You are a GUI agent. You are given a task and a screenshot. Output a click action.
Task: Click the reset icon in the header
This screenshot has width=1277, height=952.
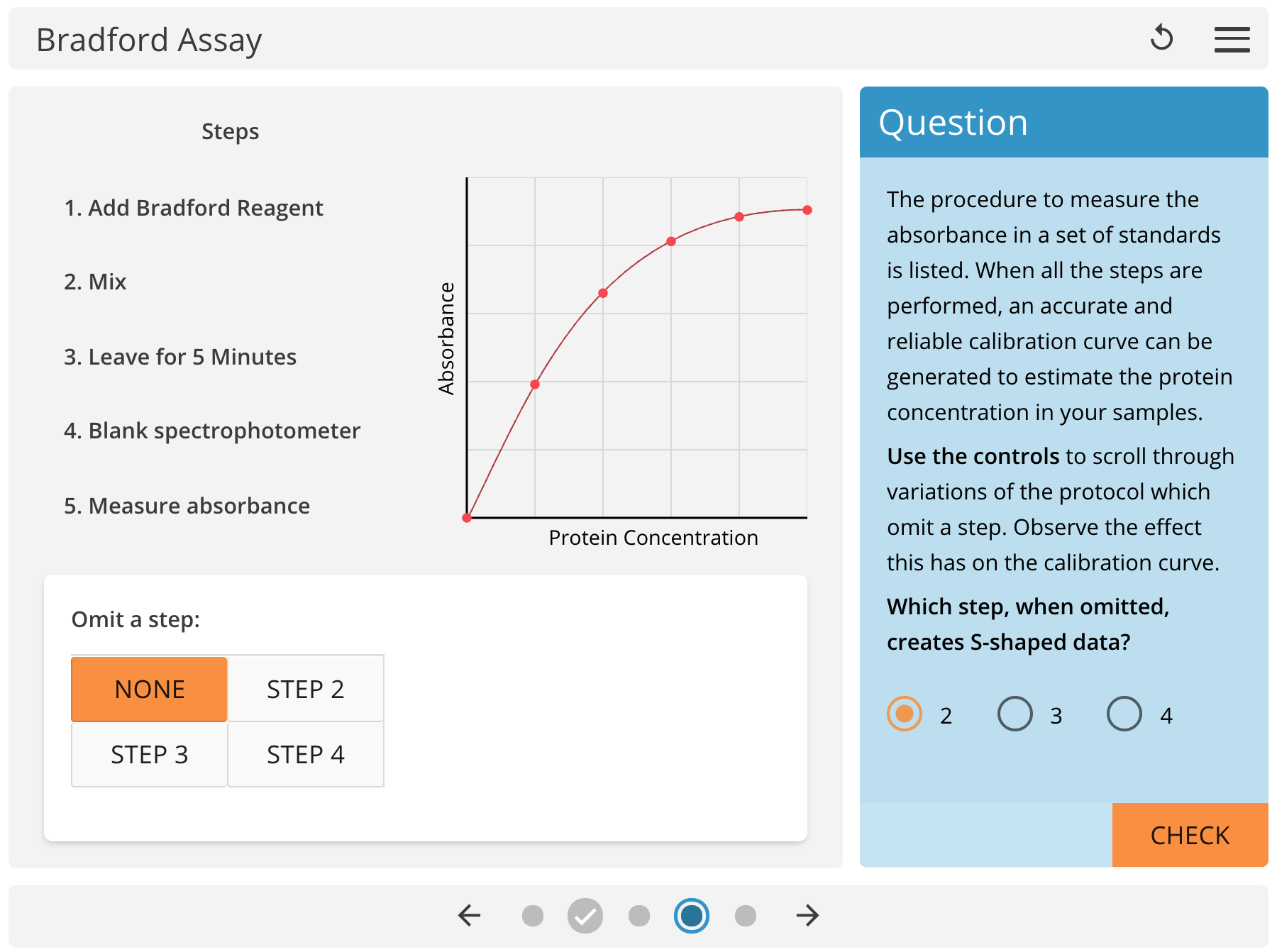click(x=1161, y=38)
